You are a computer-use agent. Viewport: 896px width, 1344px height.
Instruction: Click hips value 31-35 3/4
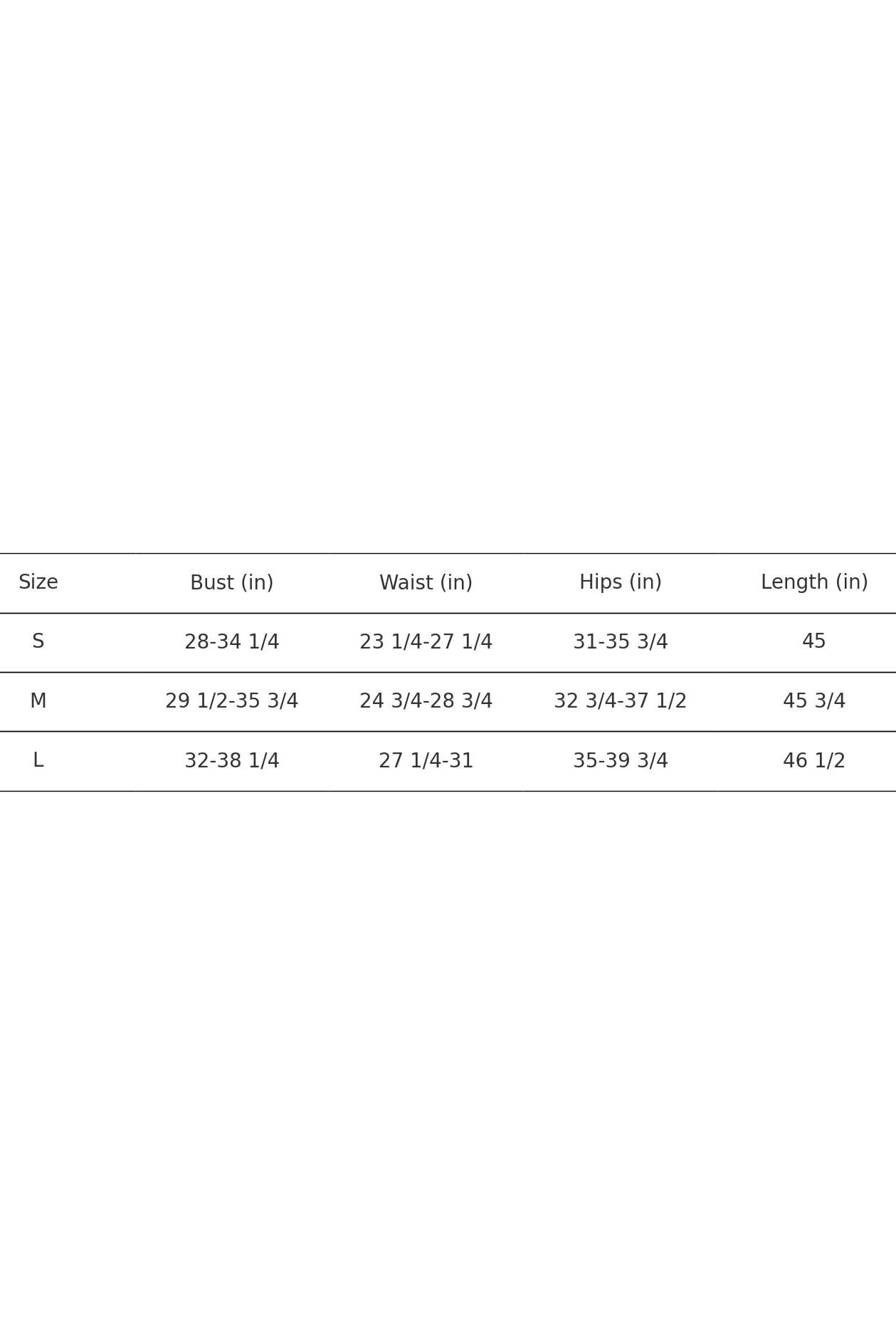pyautogui.click(x=620, y=641)
